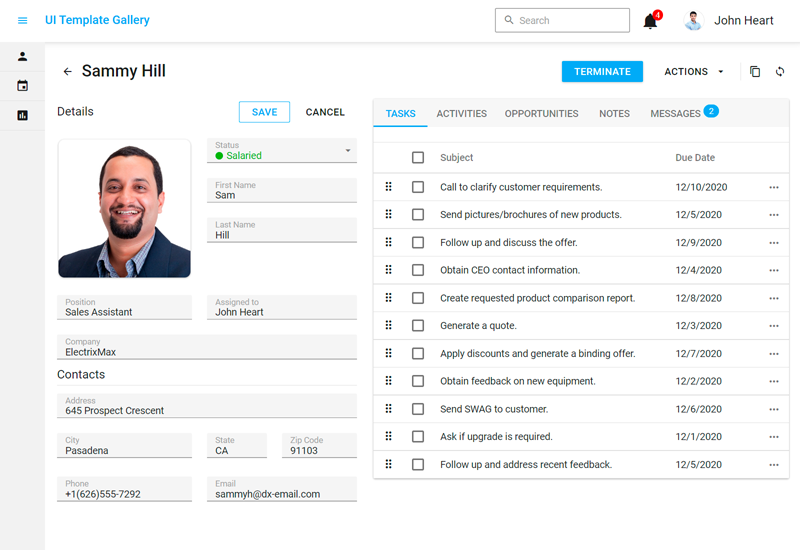Open the calendar icon in sidebar

pos(23,86)
